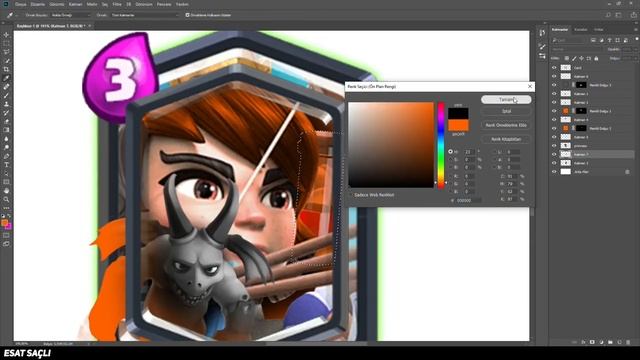Viewport: 640px width, 360px height.
Task: Select the Type tool
Action: tap(6, 164)
